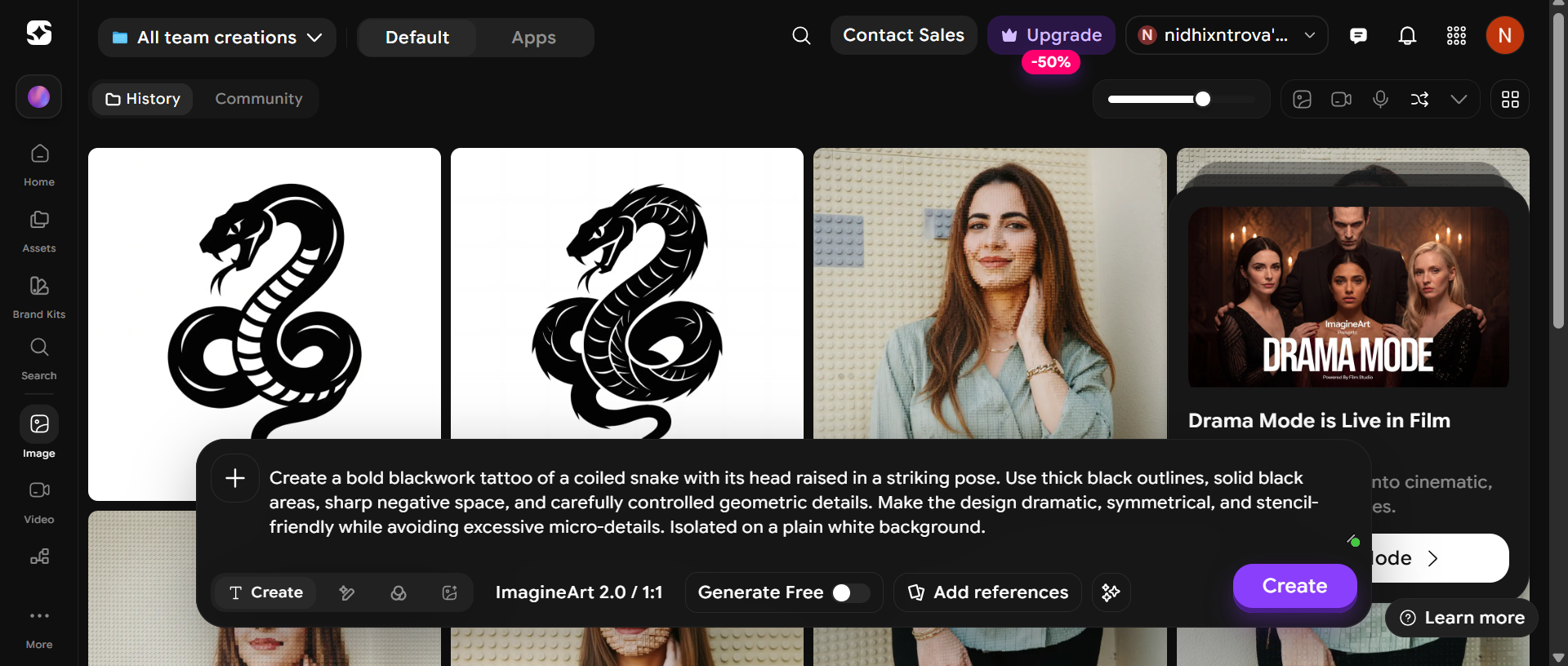Screen dimensions: 1568x666
Task: Open the chat messages icon
Action: tap(1358, 35)
